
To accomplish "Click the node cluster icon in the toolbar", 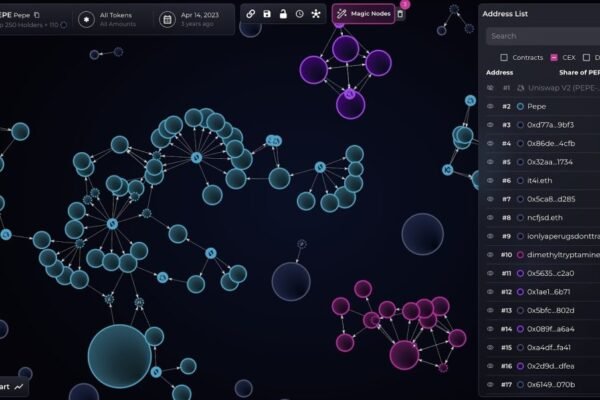I will pyautogui.click(x=316, y=14).
